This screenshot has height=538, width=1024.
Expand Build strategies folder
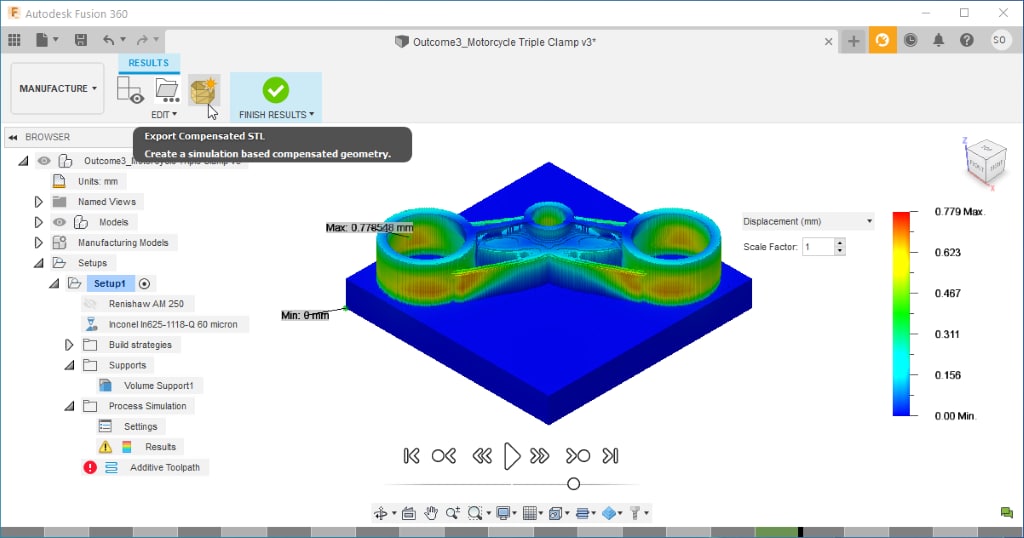point(69,345)
